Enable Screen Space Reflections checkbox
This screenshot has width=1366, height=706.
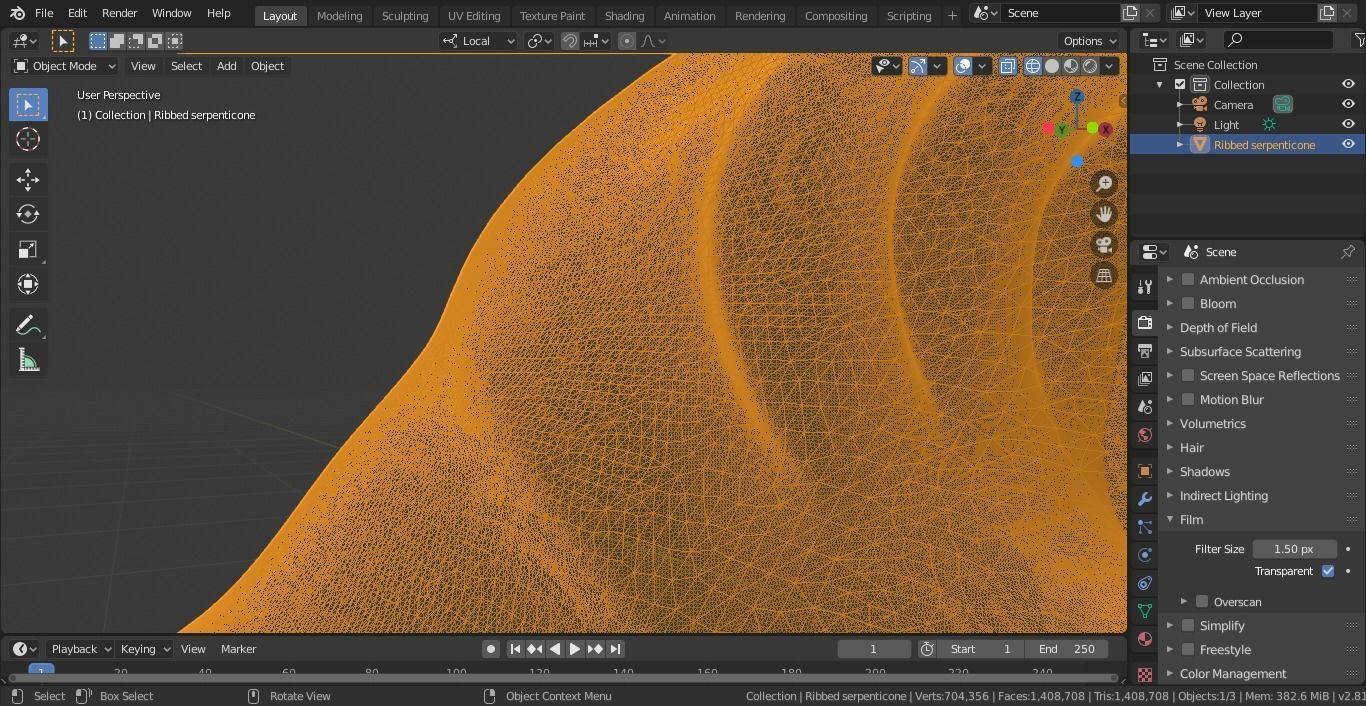(1188, 375)
